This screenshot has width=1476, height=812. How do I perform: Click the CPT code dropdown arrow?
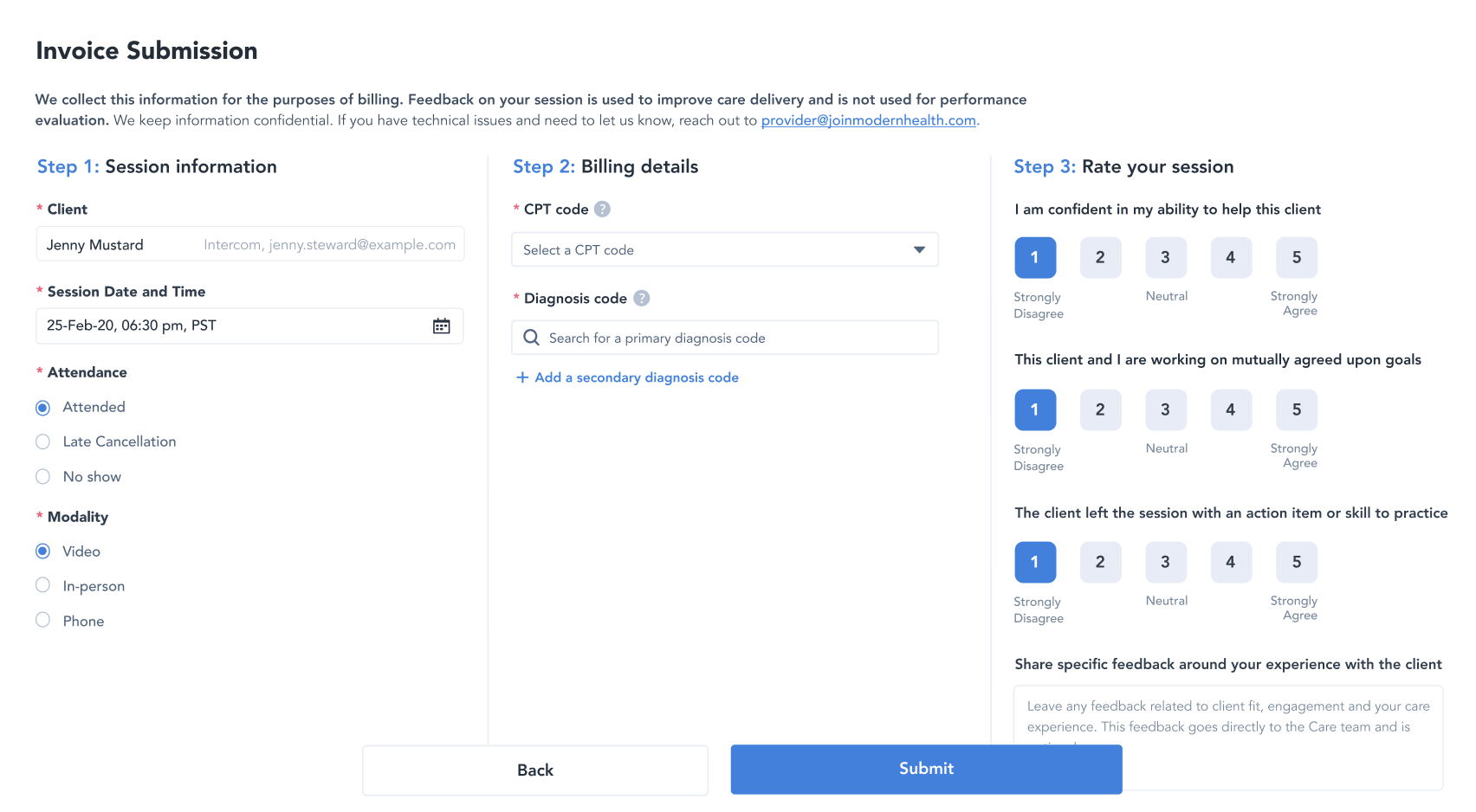(x=919, y=250)
